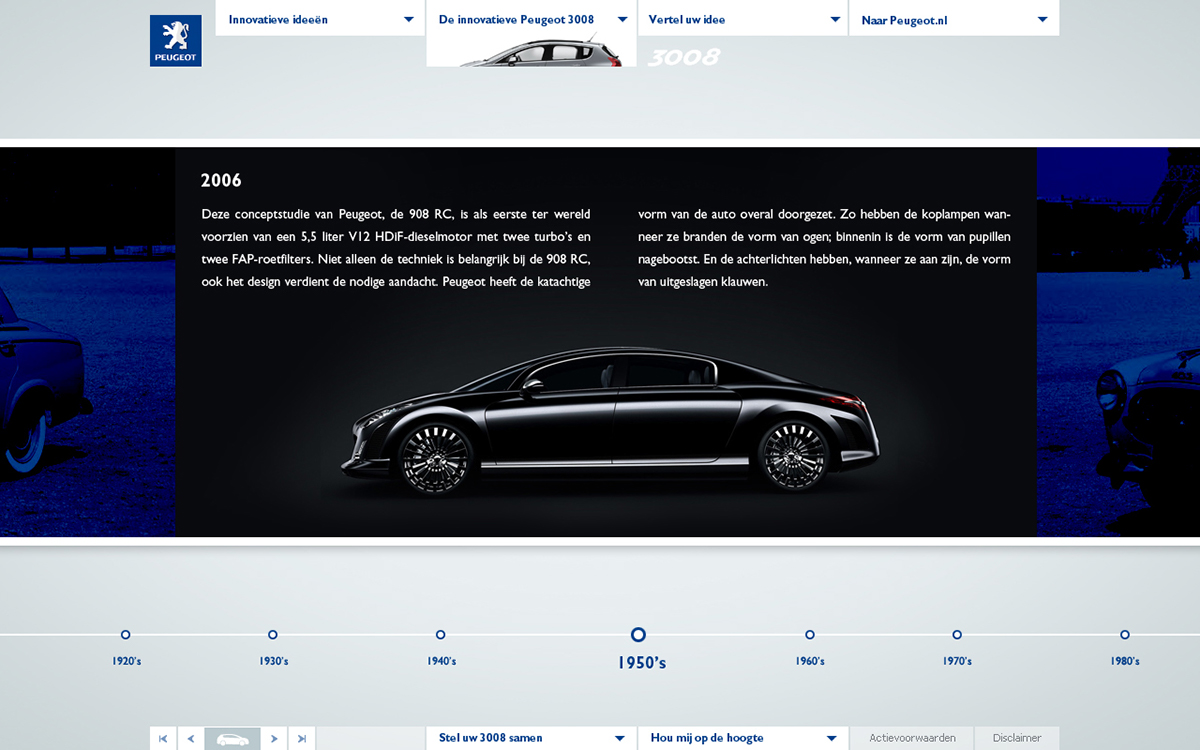Open the Stel uw 3008 samen menu
The width and height of the screenshot is (1200, 750).
pos(532,738)
